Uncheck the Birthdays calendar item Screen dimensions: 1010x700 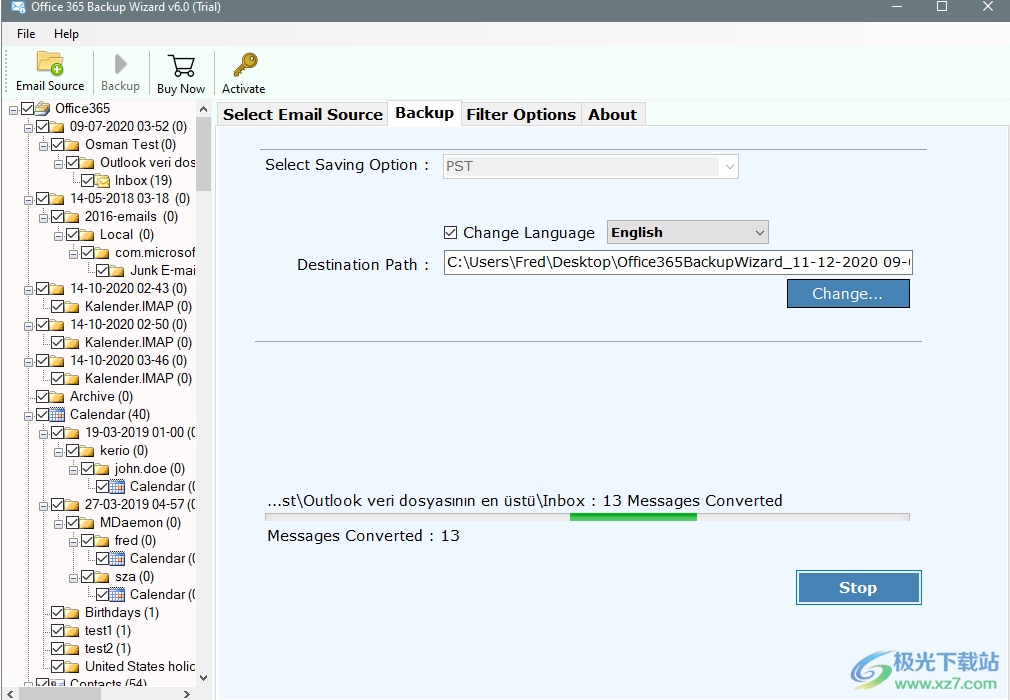click(x=58, y=612)
